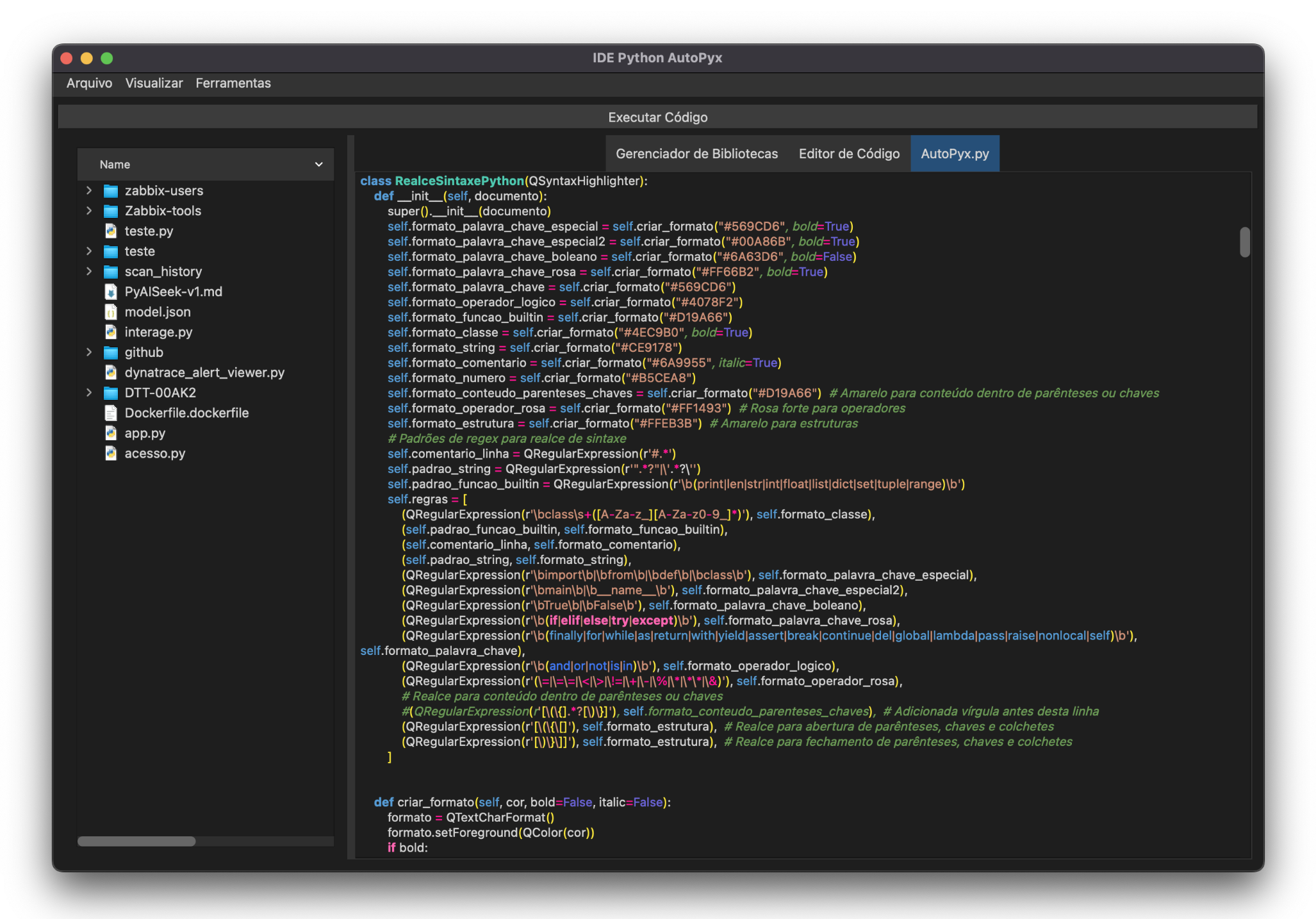
Task: Click the scan_history folder icon
Action: pos(111,272)
